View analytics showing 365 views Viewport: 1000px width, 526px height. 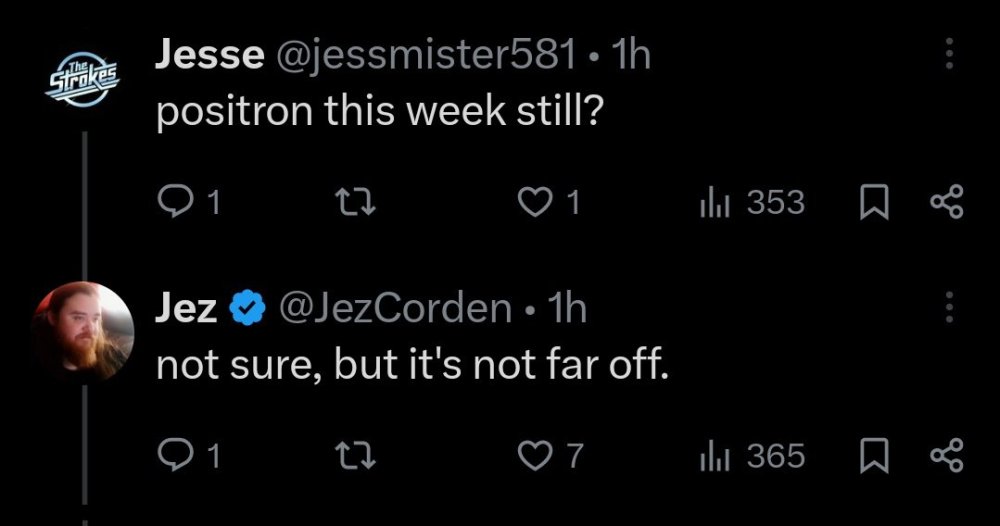753,456
